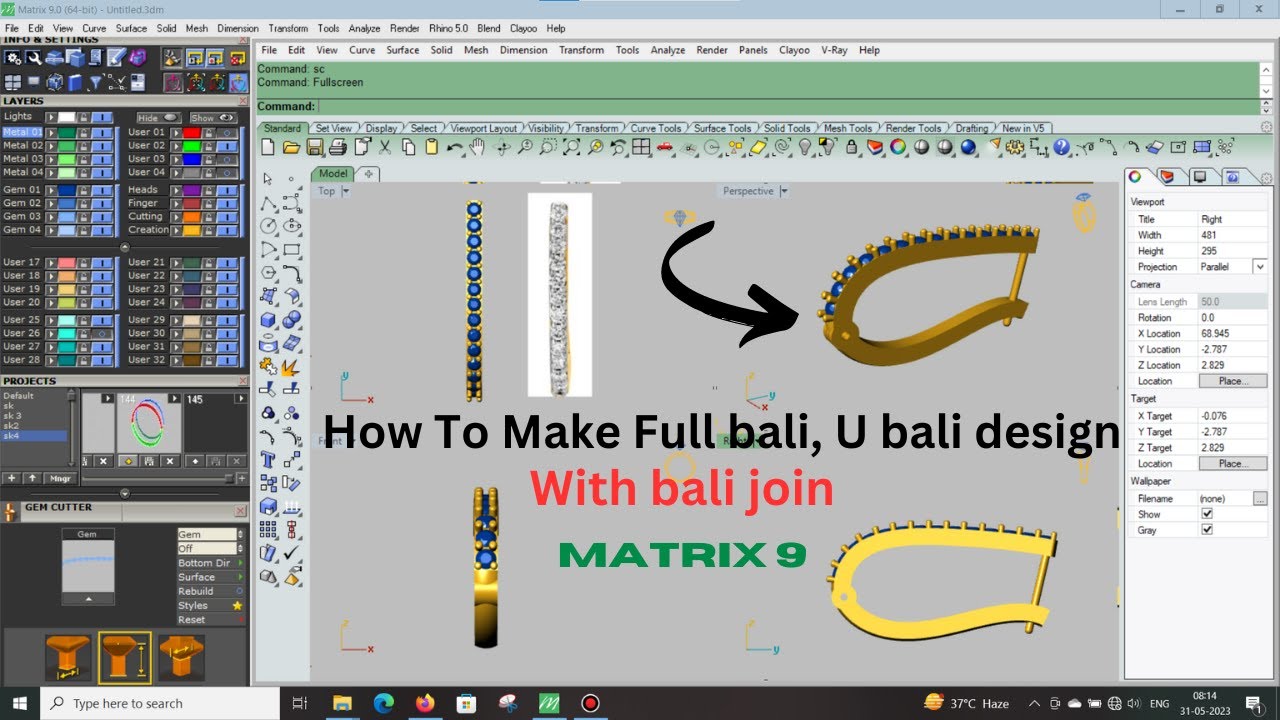Click the Cut scissors icon
The width and height of the screenshot is (1280, 720).
385,147
